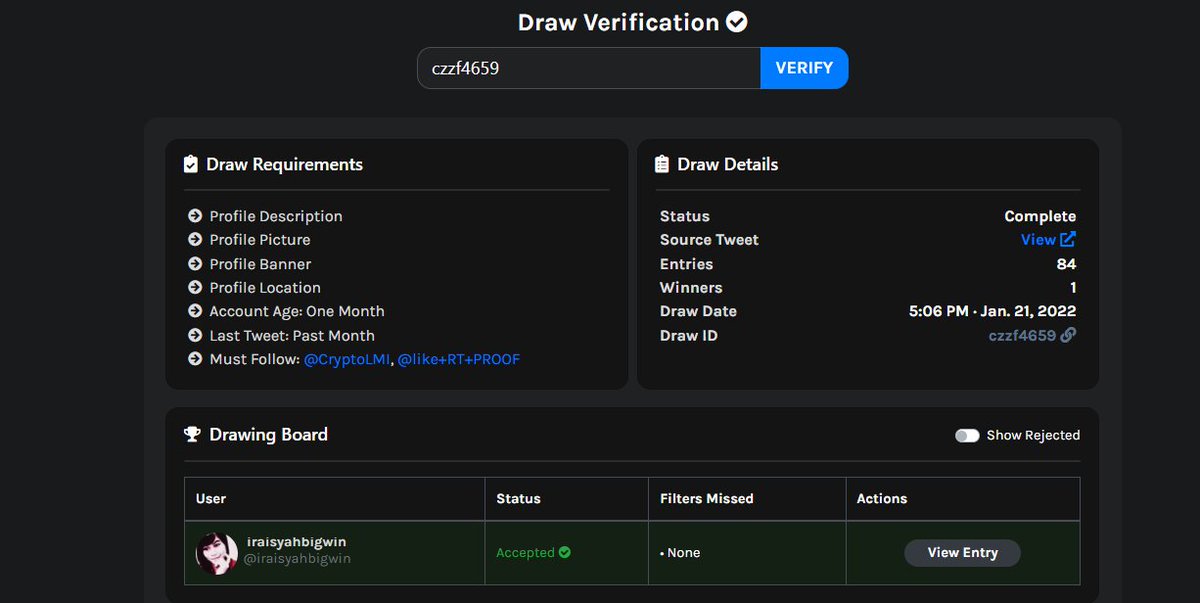Image resolution: width=1200 pixels, height=603 pixels.
Task: Click arrow icon beside Profile Picture
Action: coord(195,240)
